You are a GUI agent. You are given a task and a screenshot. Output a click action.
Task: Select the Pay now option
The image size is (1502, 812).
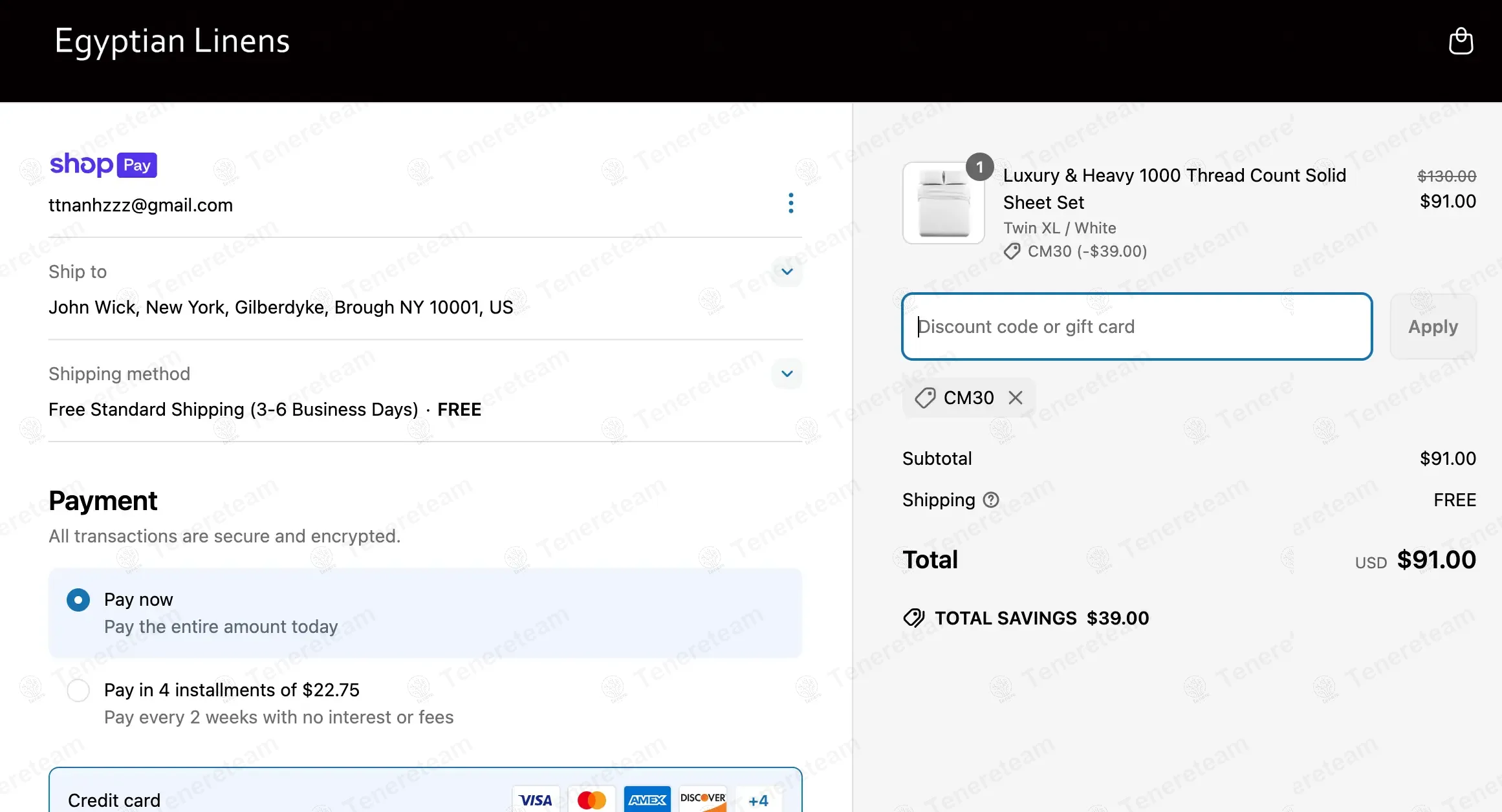(78, 600)
